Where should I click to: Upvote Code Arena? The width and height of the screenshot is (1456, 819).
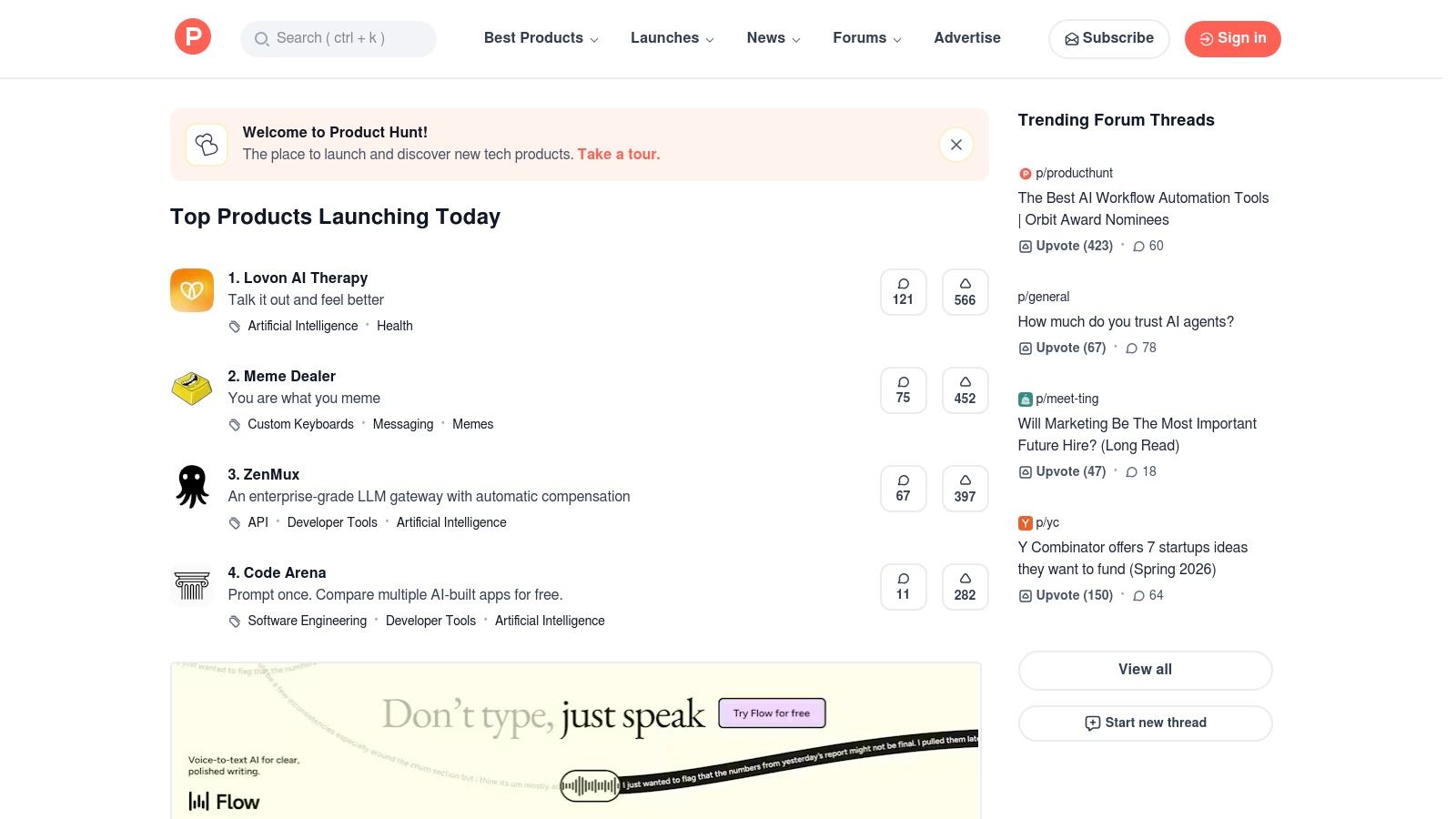pos(965,586)
